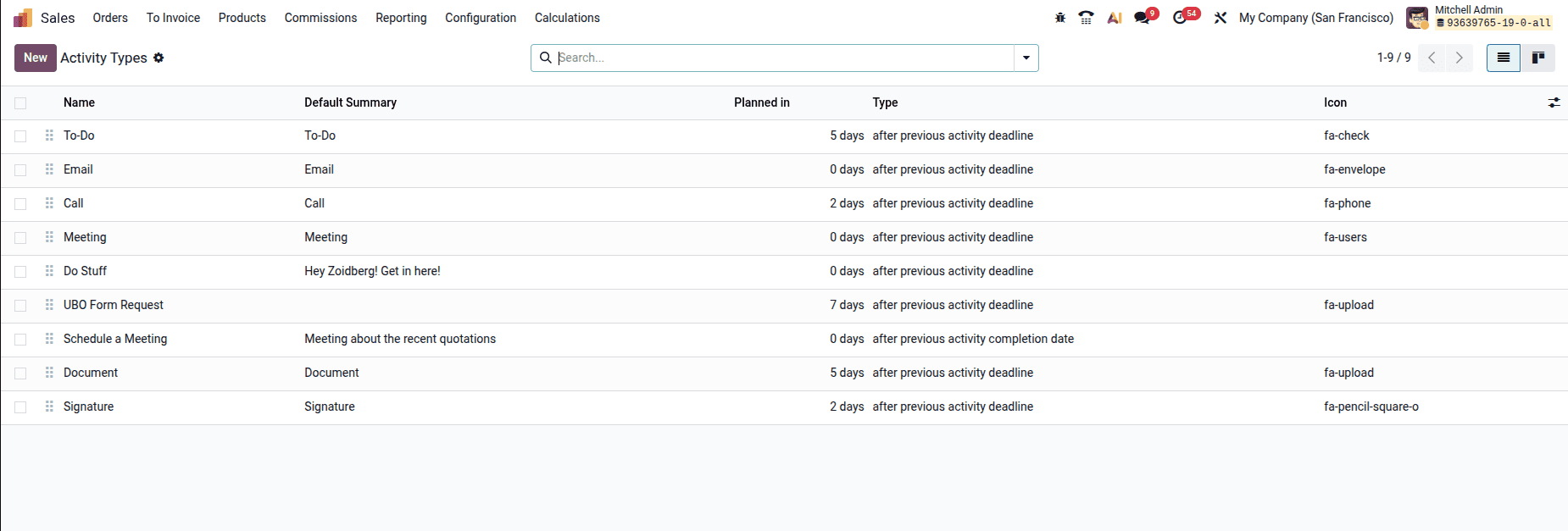
Task: Open the VoIP phone dialer
Action: point(1086,18)
